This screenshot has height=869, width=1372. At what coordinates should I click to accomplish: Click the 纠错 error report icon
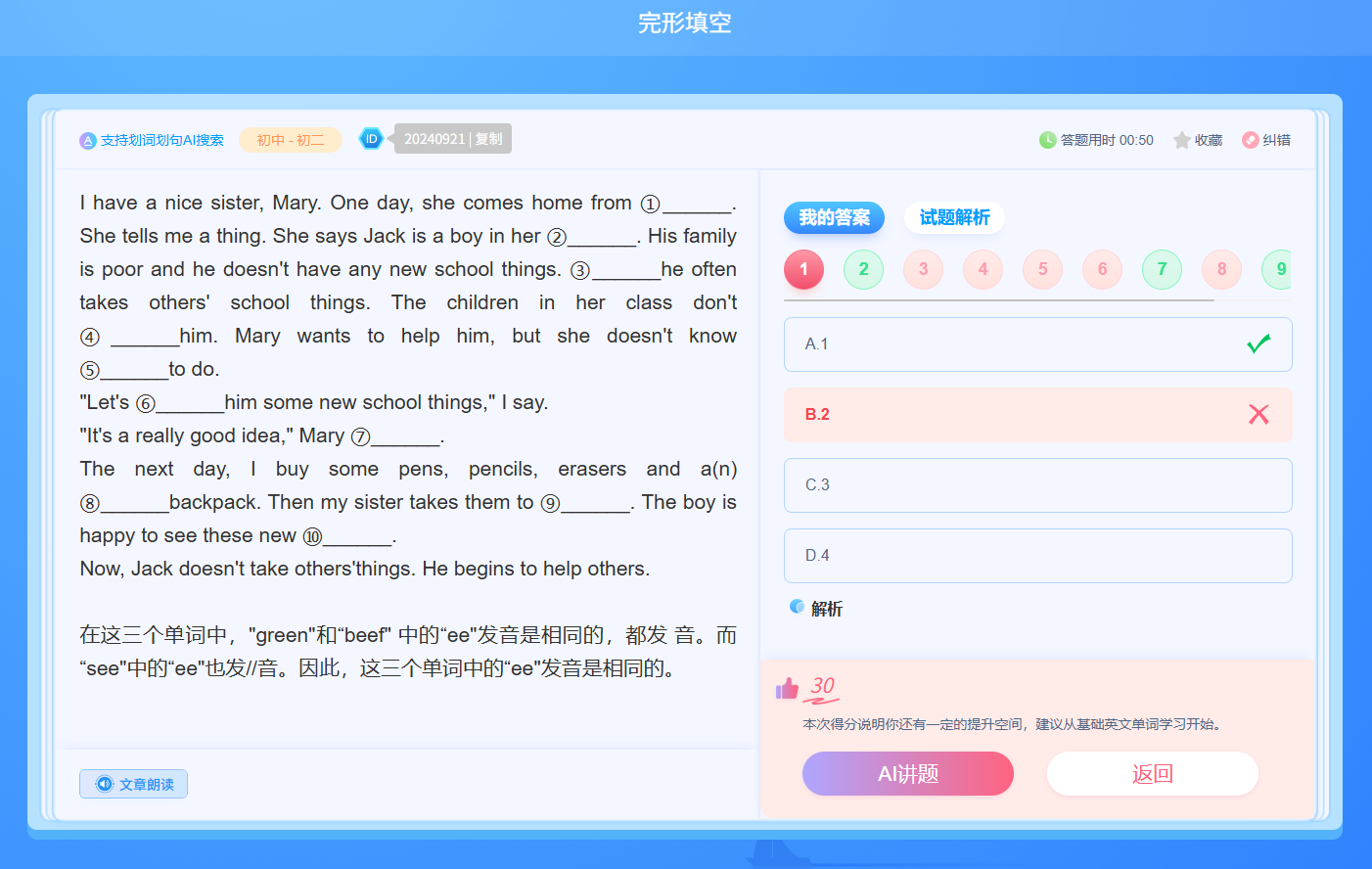coord(1250,140)
